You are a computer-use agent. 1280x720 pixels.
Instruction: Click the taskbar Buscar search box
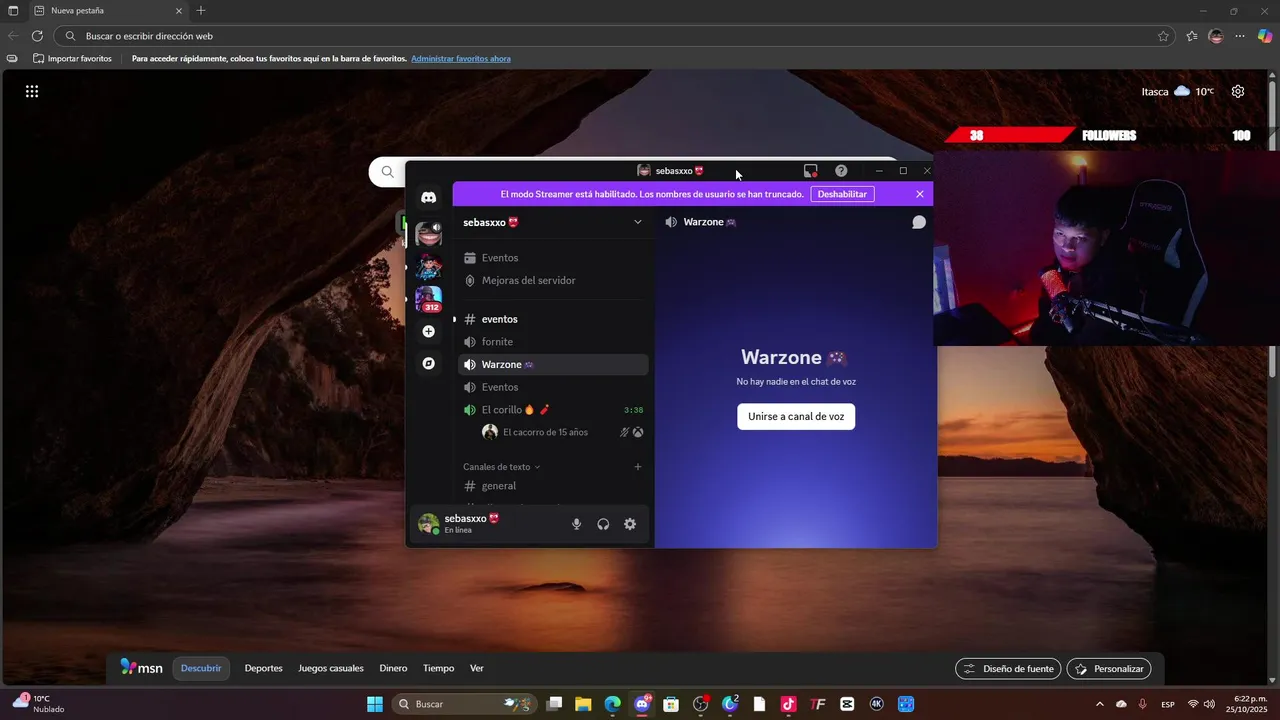(465, 704)
